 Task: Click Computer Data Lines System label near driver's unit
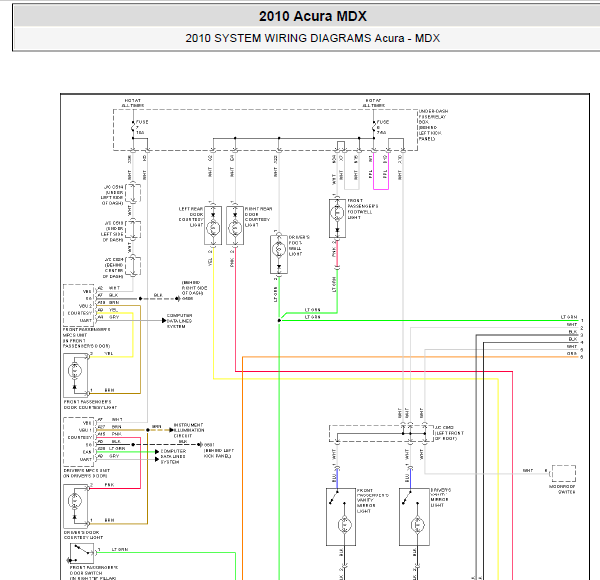click(173, 456)
